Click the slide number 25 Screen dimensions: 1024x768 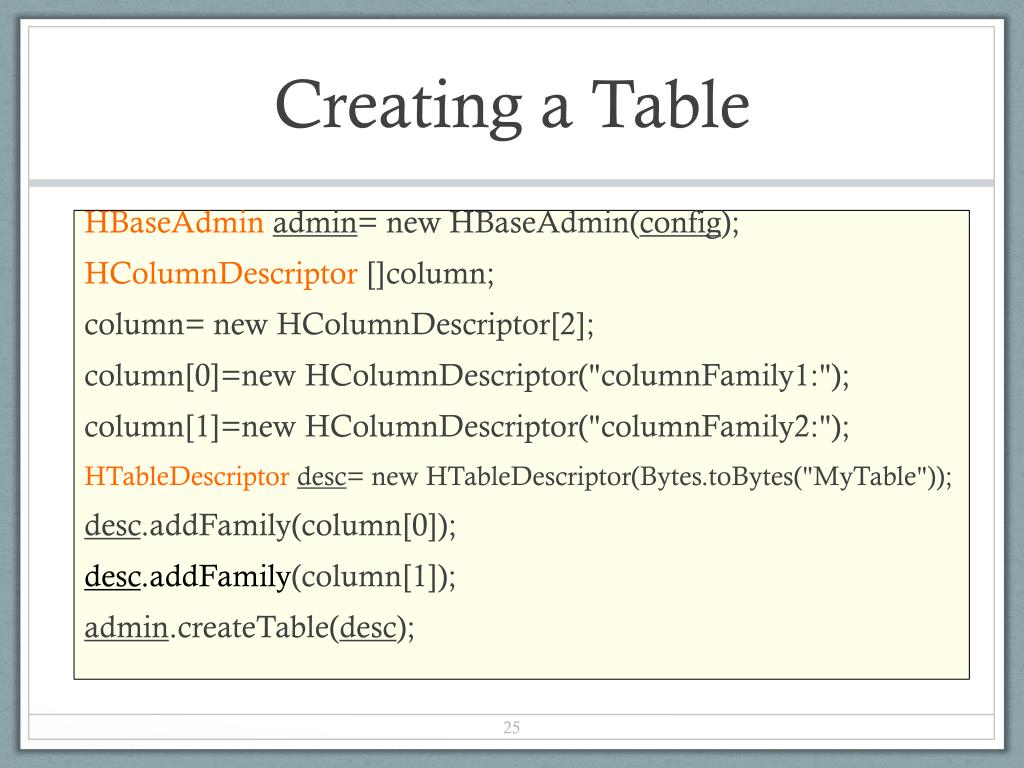click(x=511, y=727)
